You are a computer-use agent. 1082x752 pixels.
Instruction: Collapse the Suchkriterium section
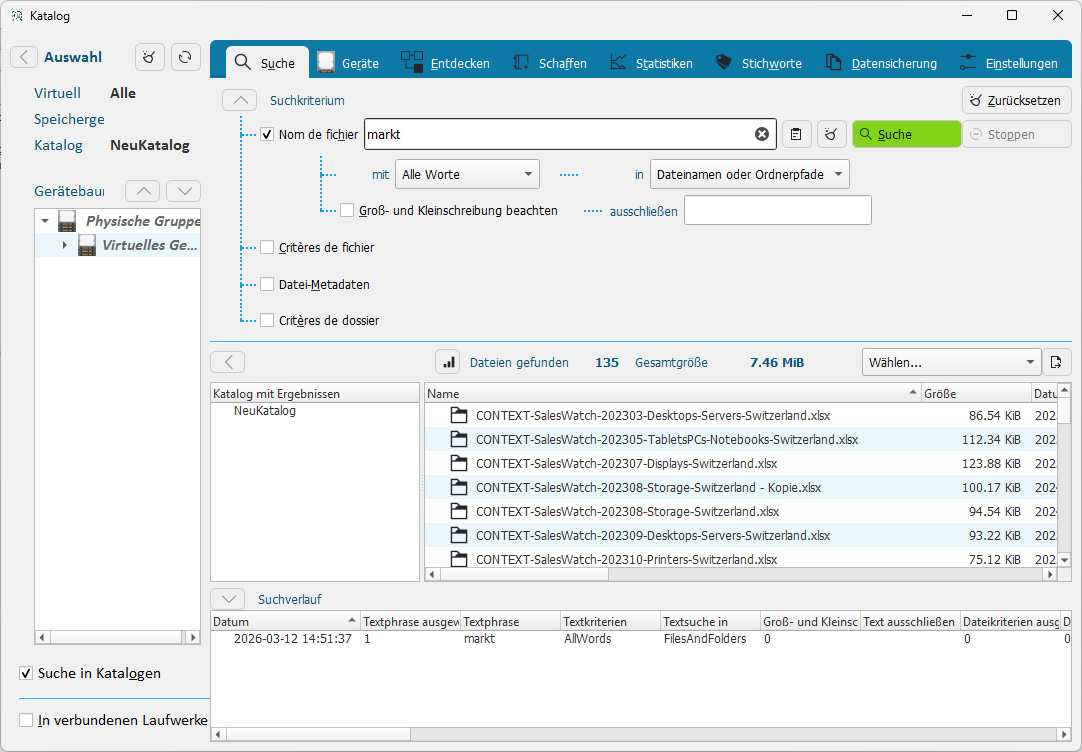(x=239, y=100)
